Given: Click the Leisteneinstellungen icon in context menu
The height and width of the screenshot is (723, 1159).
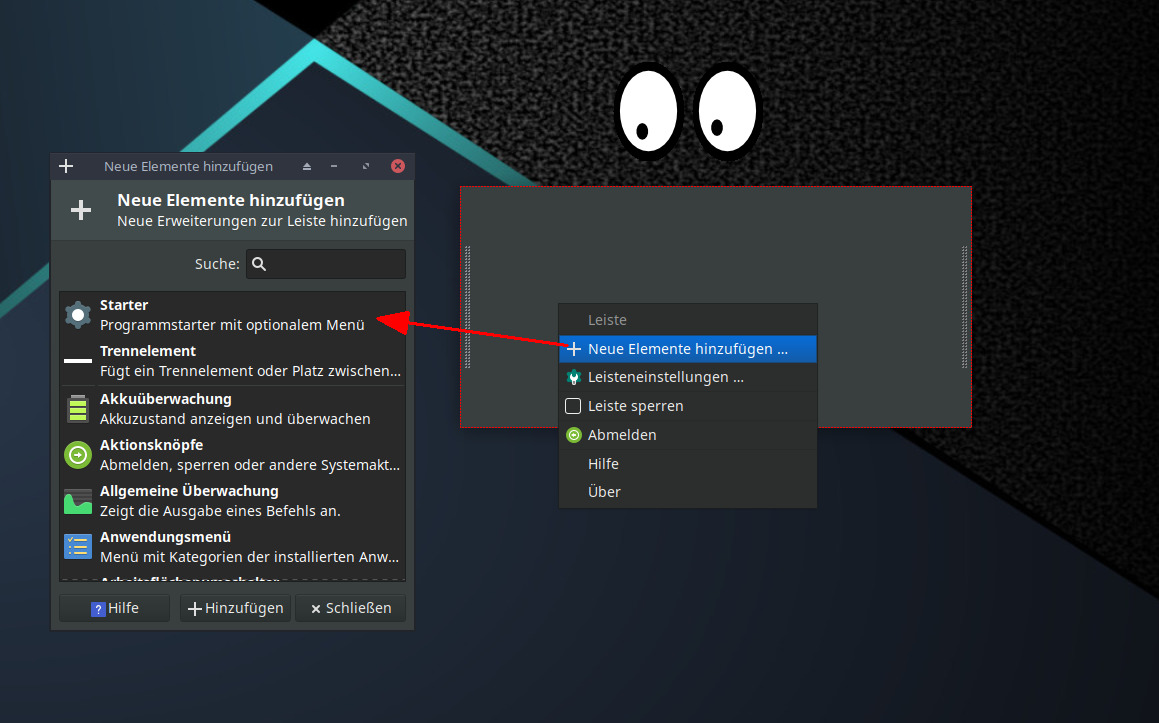Looking at the screenshot, I should click(573, 378).
